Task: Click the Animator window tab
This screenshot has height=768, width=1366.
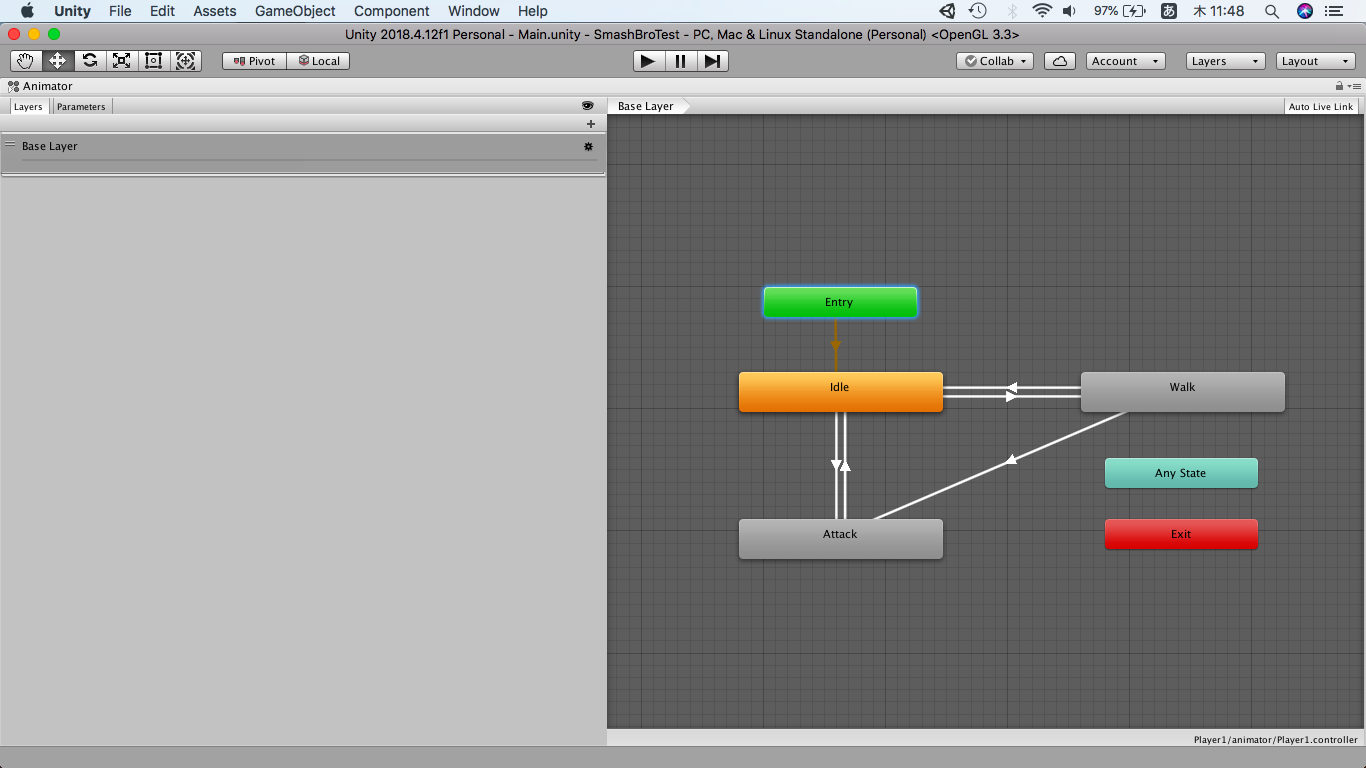Action: [40, 87]
